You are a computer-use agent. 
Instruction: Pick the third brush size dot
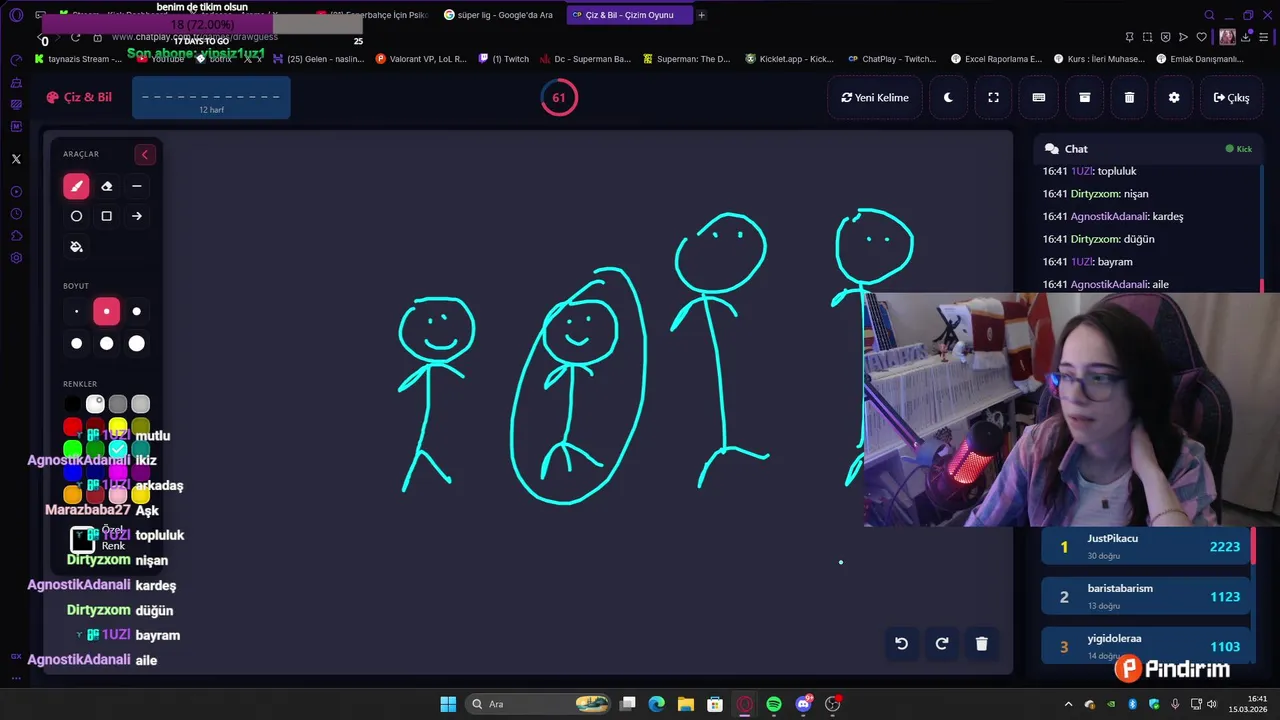pos(137,312)
